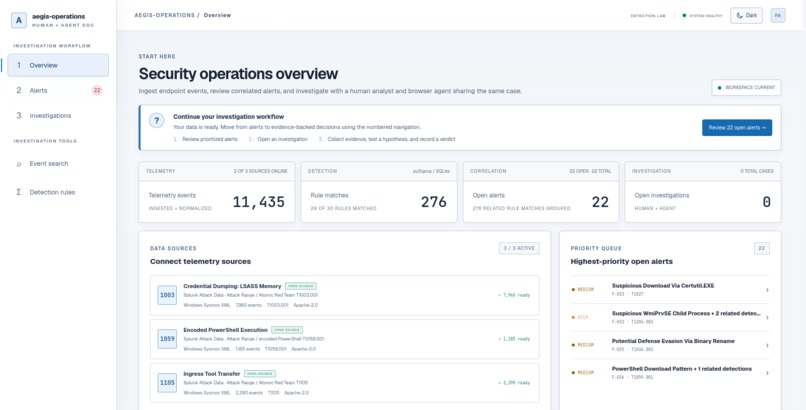
Task: Click MEDIUM tag on Binary Rename alert
Action: point(585,345)
